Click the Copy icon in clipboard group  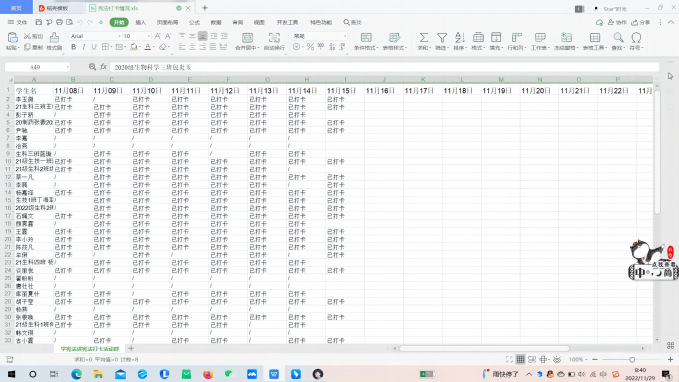click(x=27, y=47)
